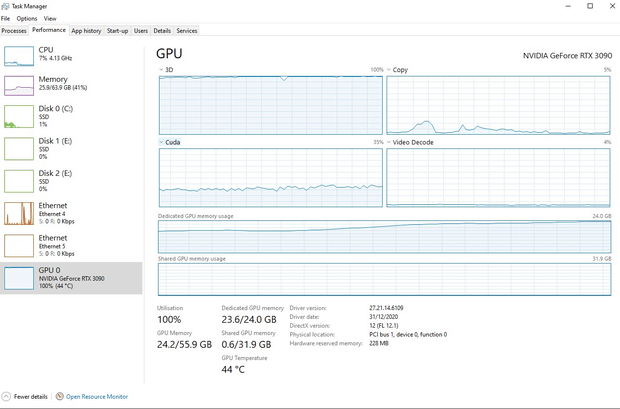
Task: Open the Cuda engine graph dropdown
Action: 161,142
